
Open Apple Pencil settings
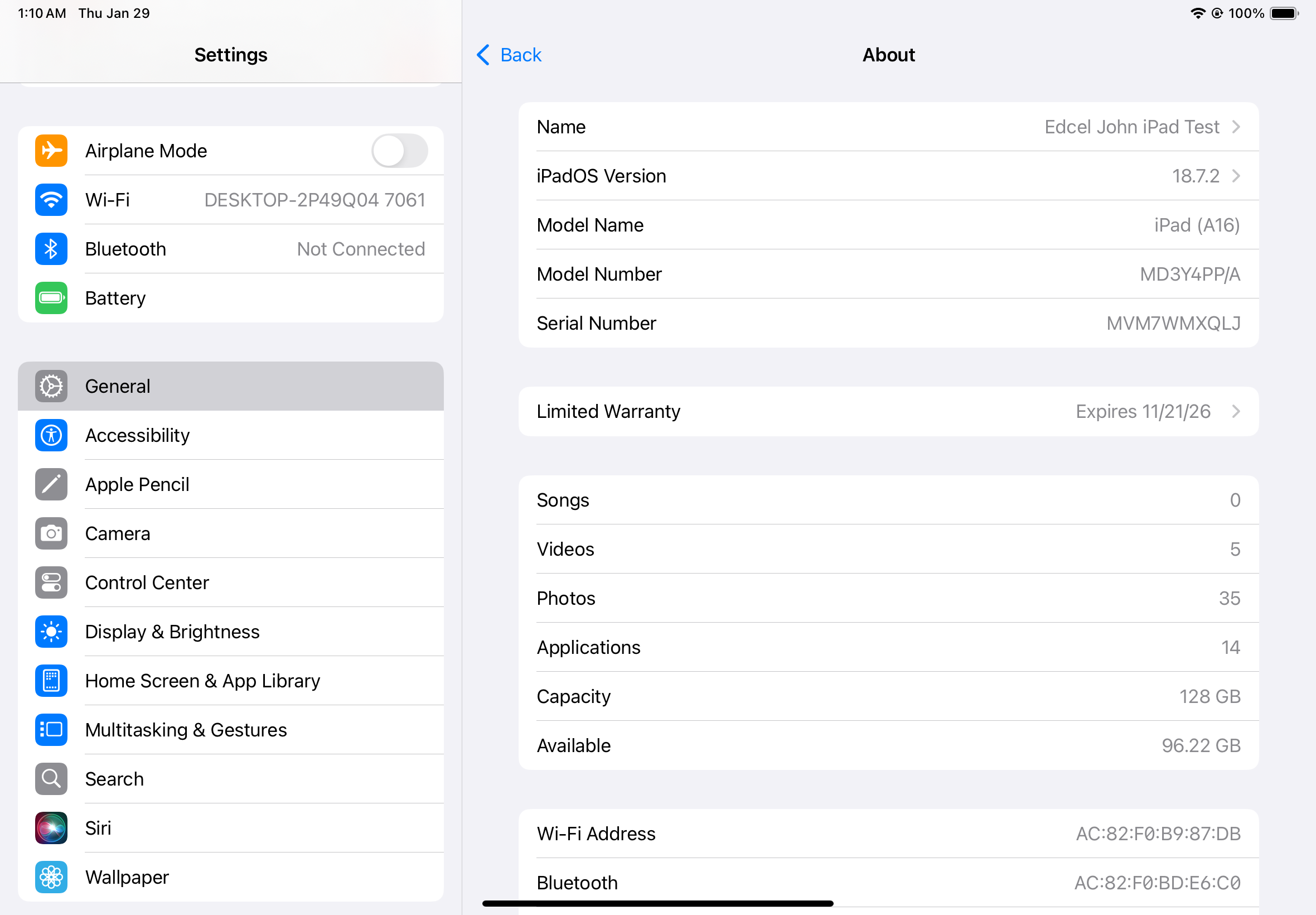[231, 484]
